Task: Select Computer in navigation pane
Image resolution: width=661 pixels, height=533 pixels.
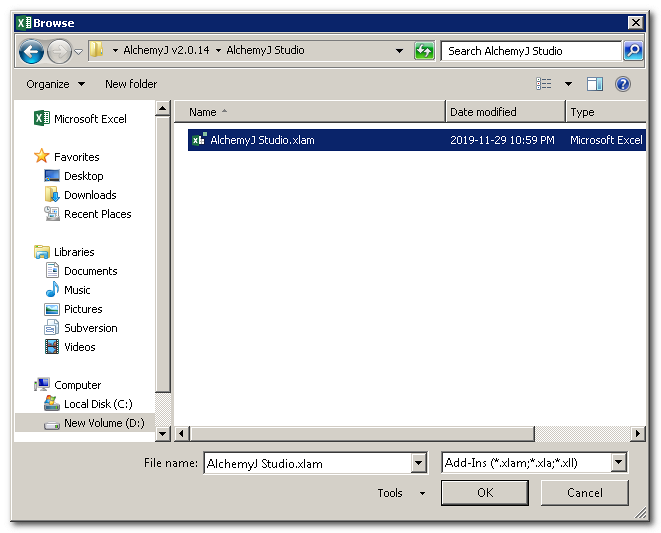Action: (x=78, y=385)
